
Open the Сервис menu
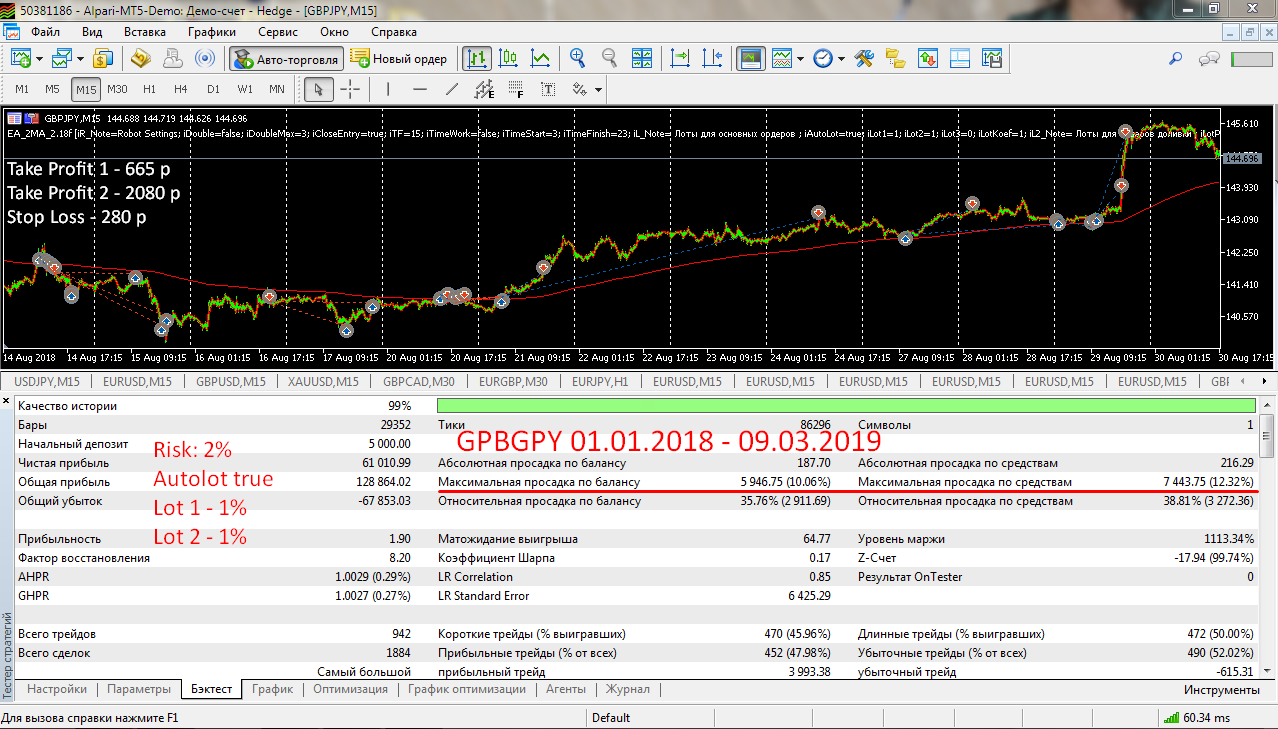tap(278, 31)
